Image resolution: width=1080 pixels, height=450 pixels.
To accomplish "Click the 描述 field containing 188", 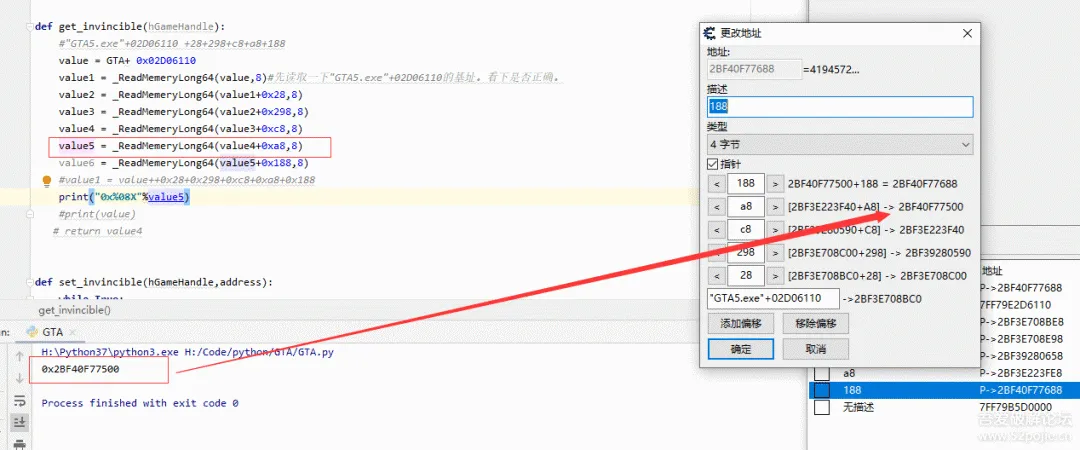I will (x=840, y=107).
